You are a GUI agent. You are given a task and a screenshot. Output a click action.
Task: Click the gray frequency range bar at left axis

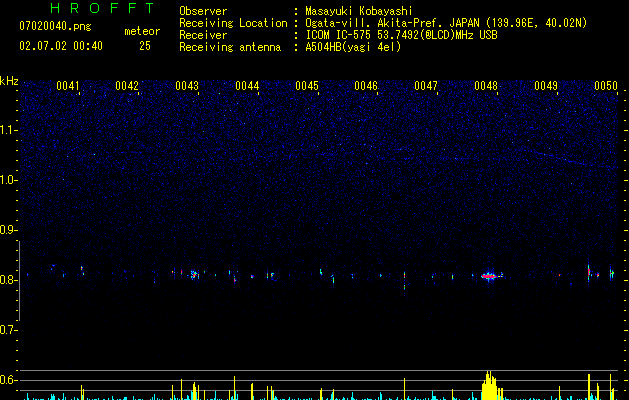tap(19, 281)
